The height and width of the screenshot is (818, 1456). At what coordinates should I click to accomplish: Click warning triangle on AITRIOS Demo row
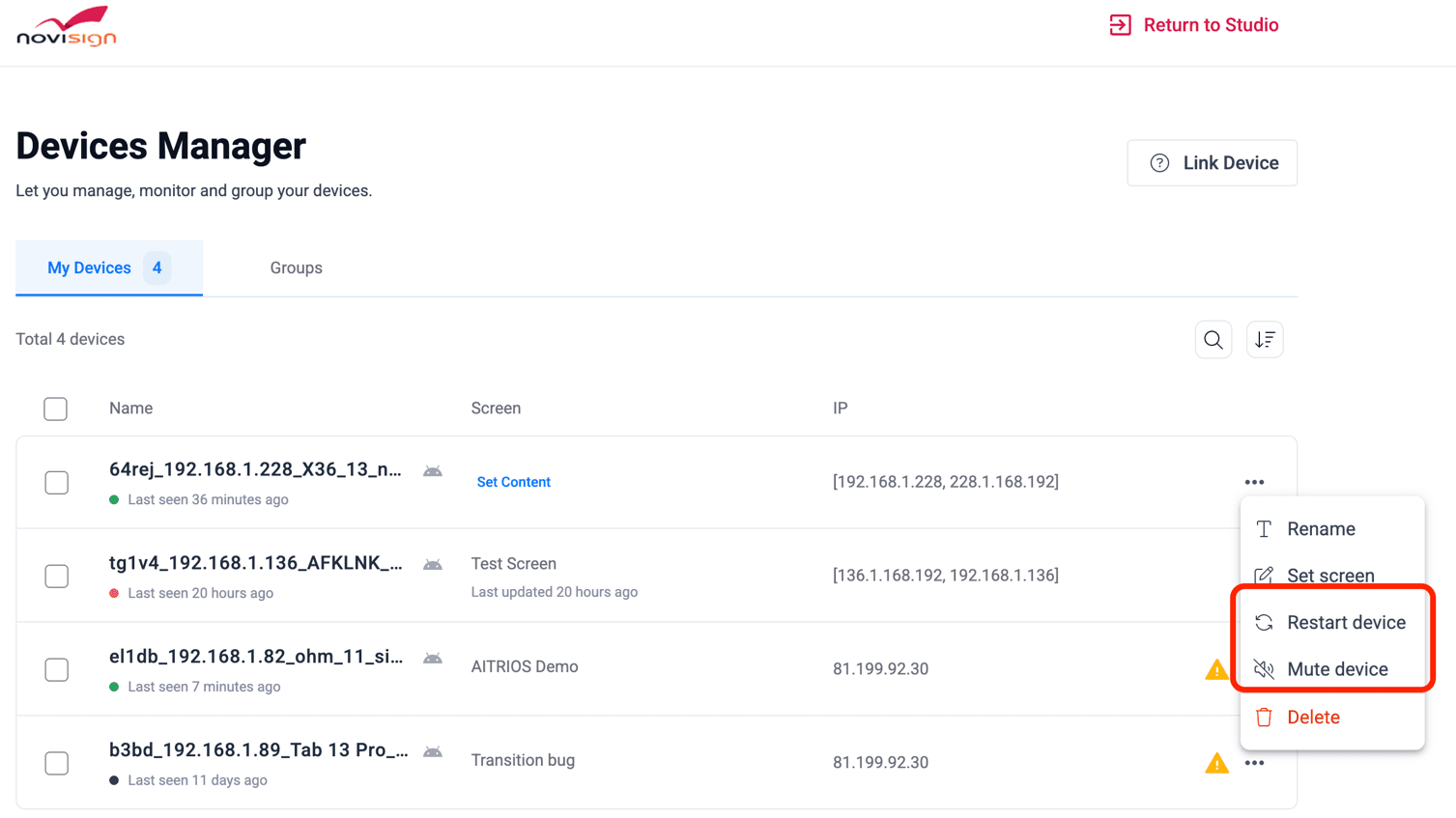tap(1215, 669)
